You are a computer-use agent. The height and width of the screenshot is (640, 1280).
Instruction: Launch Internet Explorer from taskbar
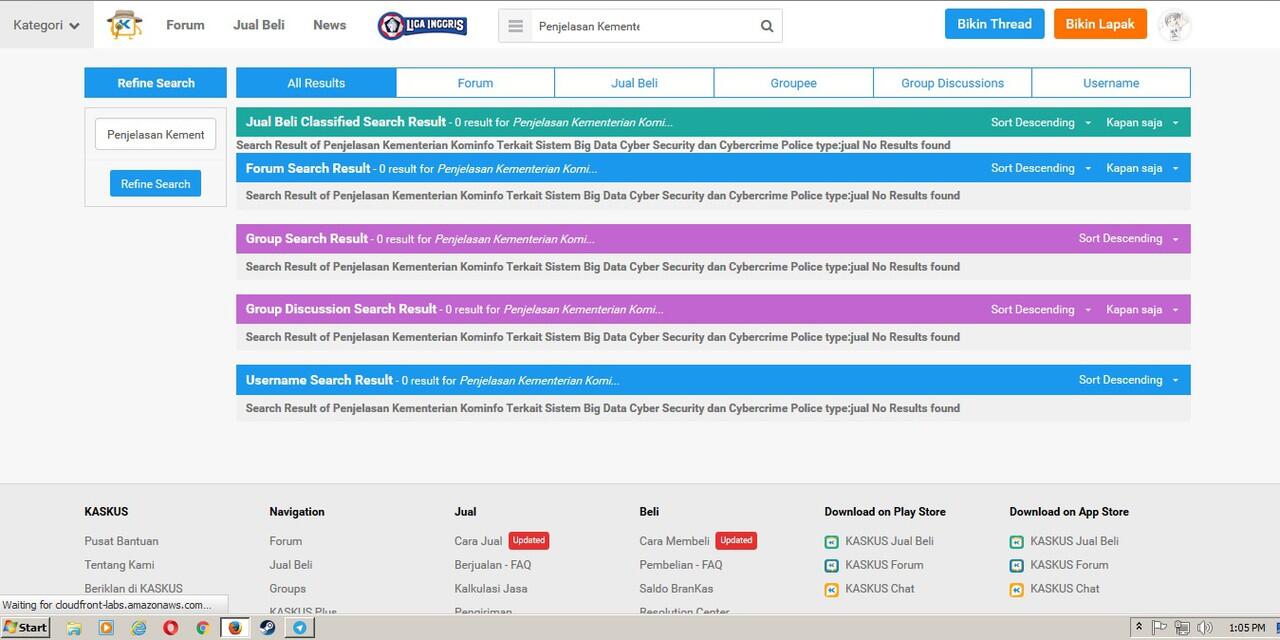[139, 628]
